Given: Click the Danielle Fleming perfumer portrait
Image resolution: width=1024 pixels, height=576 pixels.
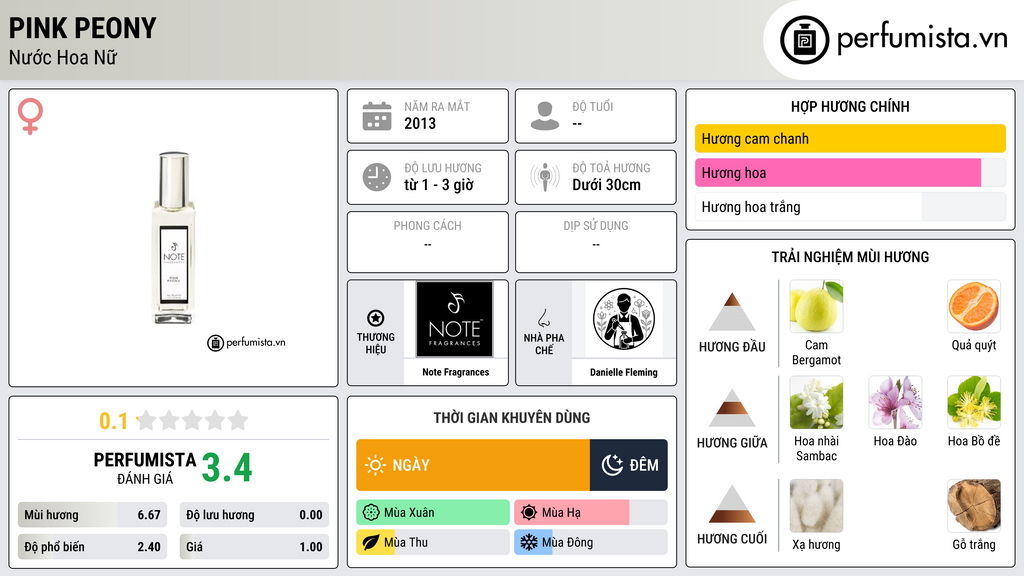Looking at the screenshot, I should click(624, 319).
